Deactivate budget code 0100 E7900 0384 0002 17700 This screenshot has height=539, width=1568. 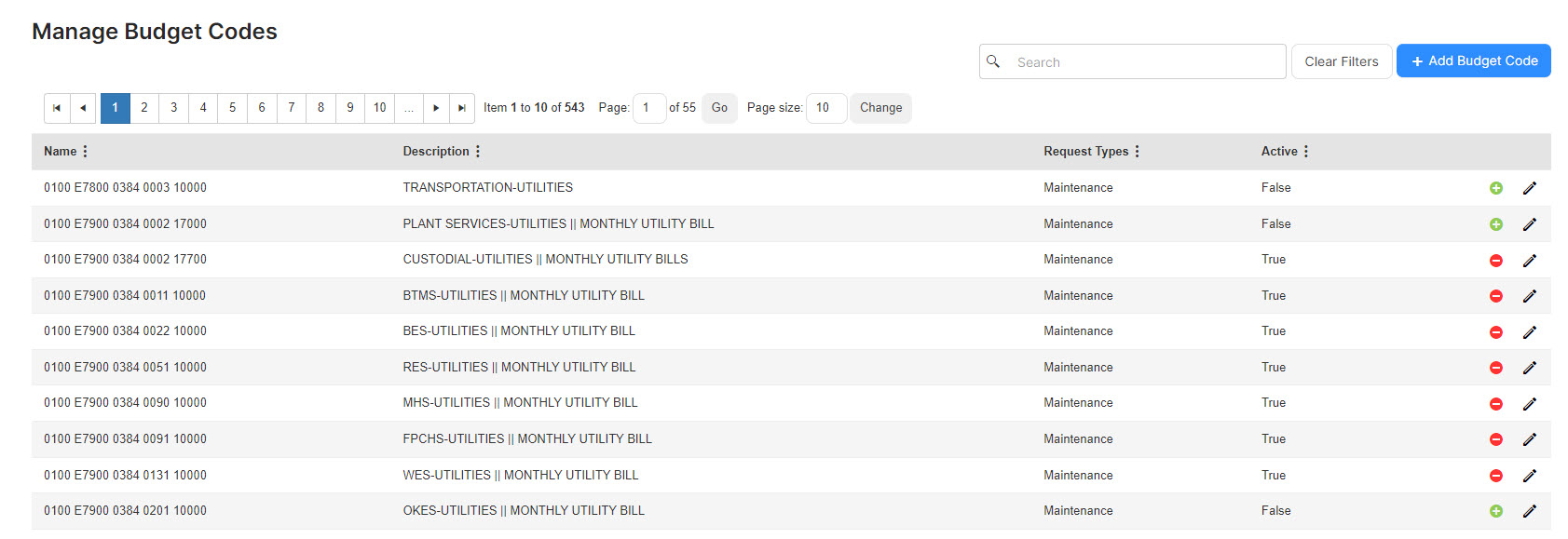pyautogui.click(x=1495, y=261)
